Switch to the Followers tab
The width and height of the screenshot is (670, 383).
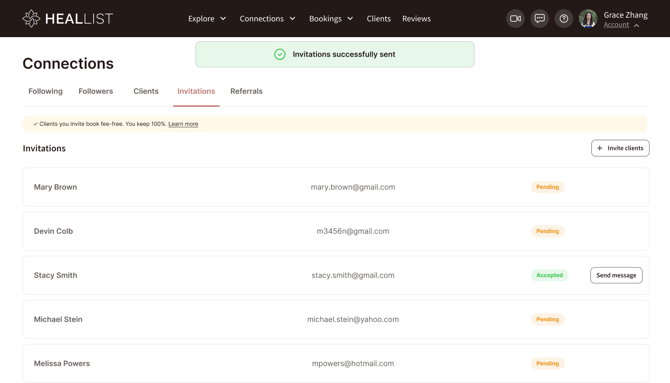pos(96,91)
